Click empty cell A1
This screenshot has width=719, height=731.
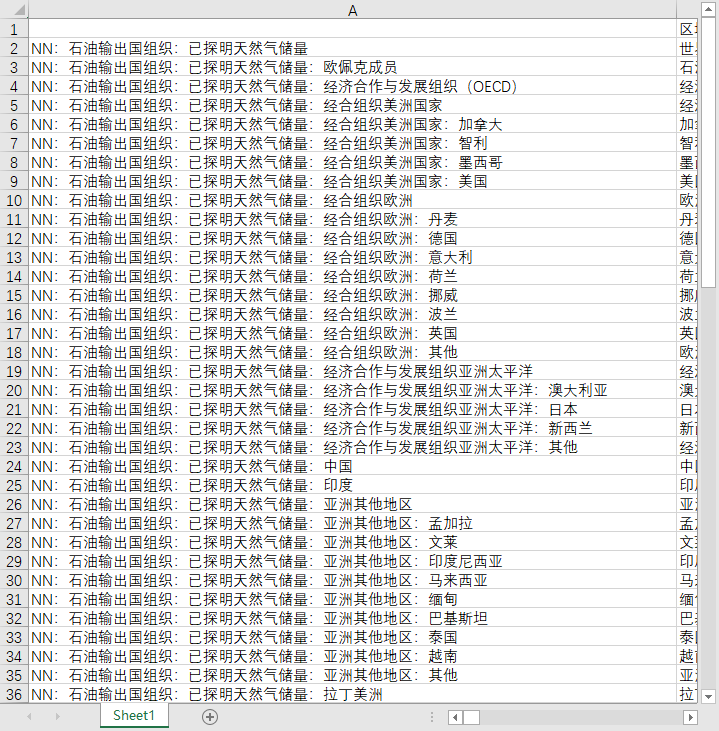[x=353, y=29]
